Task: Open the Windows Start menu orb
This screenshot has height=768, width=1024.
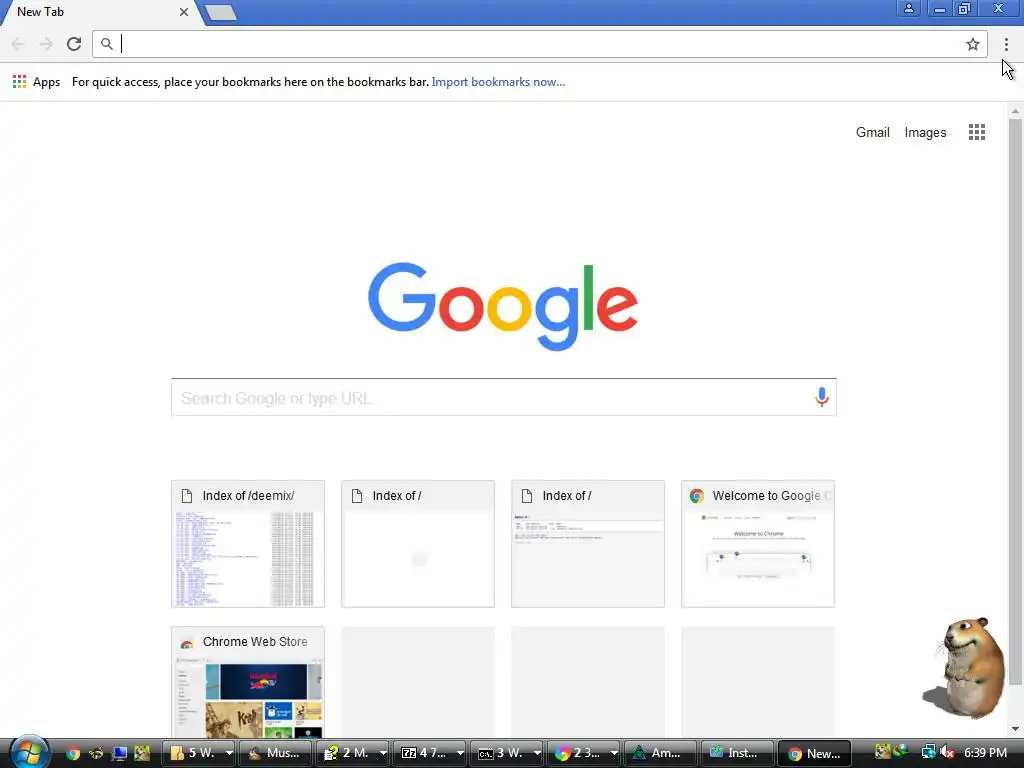Action: point(29,752)
